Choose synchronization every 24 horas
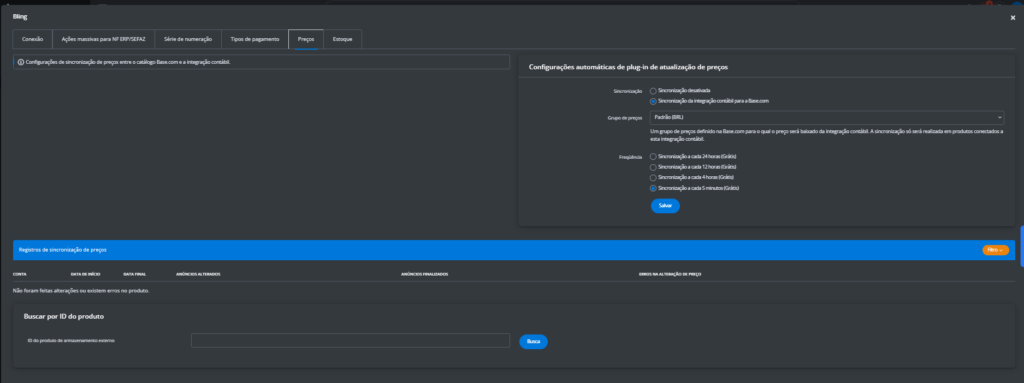Screen dimensions: 1024x383 653,157
